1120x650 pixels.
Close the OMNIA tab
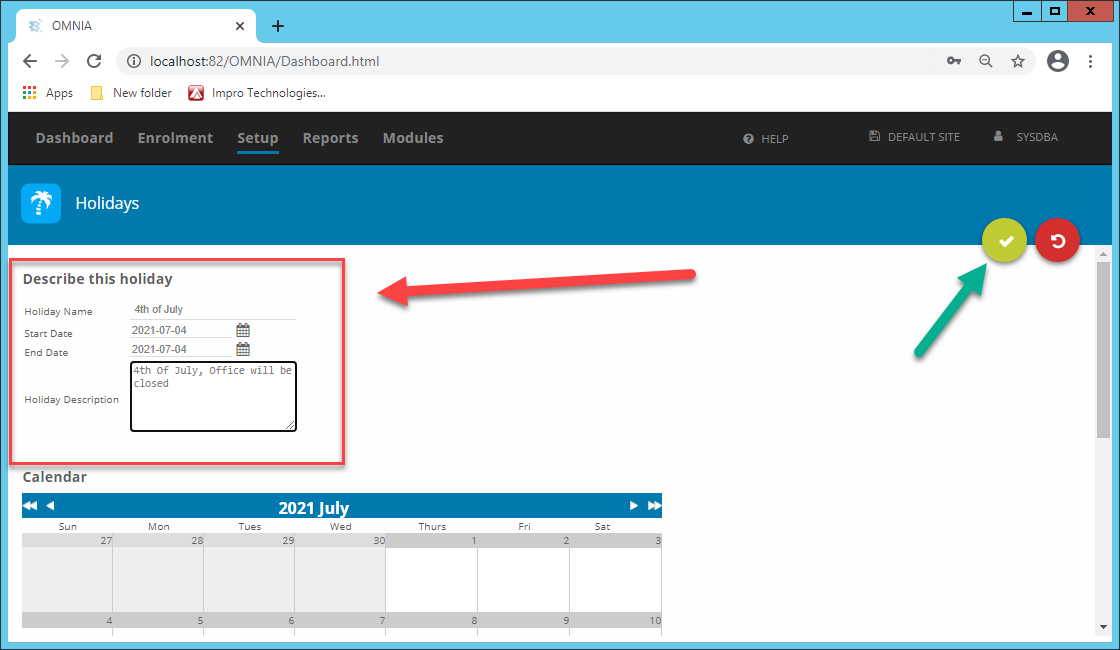click(x=240, y=26)
